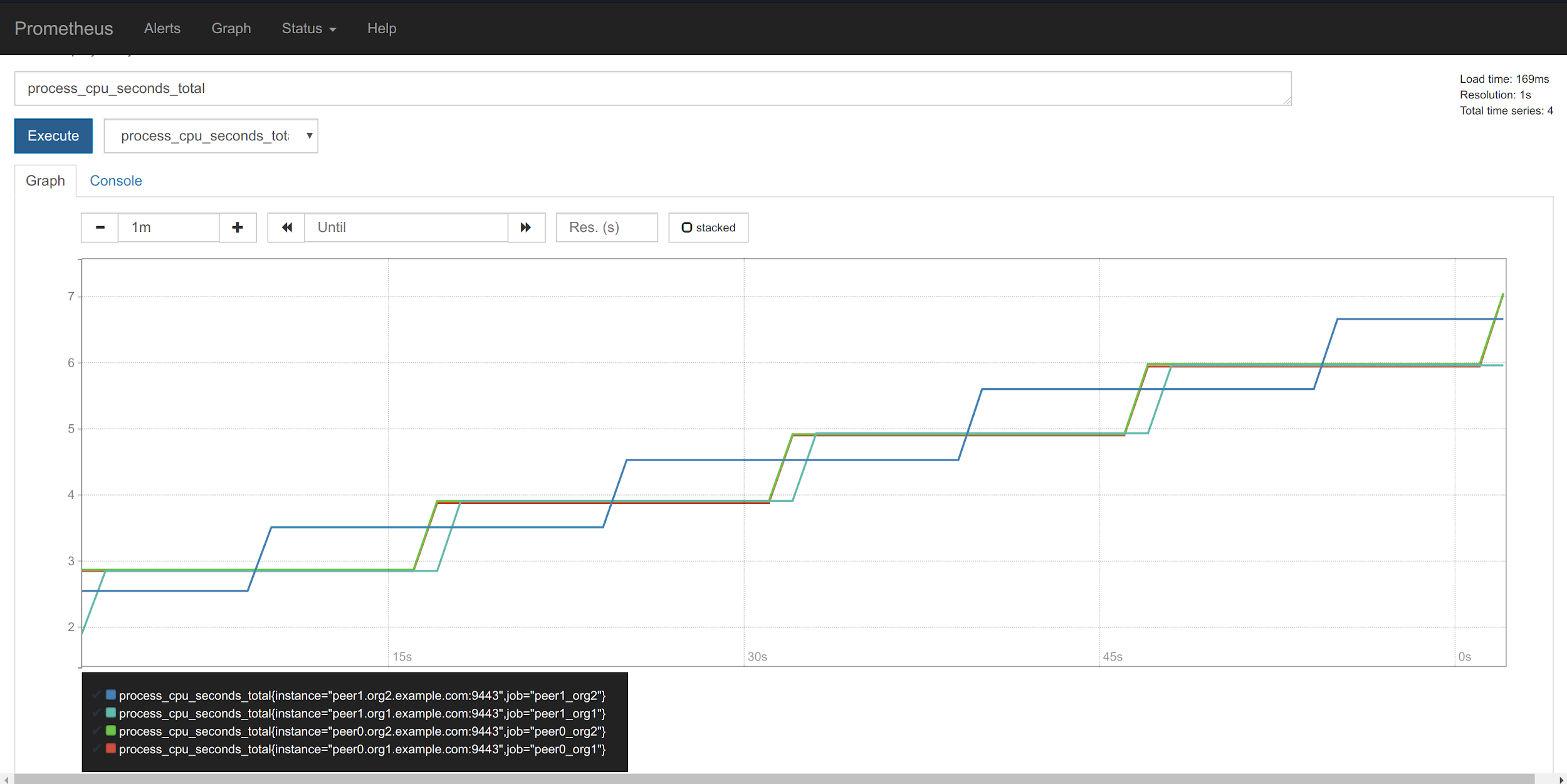The height and width of the screenshot is (784, 1567).
Task: Open Alerts page in navbar
Action: click(162, 28)
